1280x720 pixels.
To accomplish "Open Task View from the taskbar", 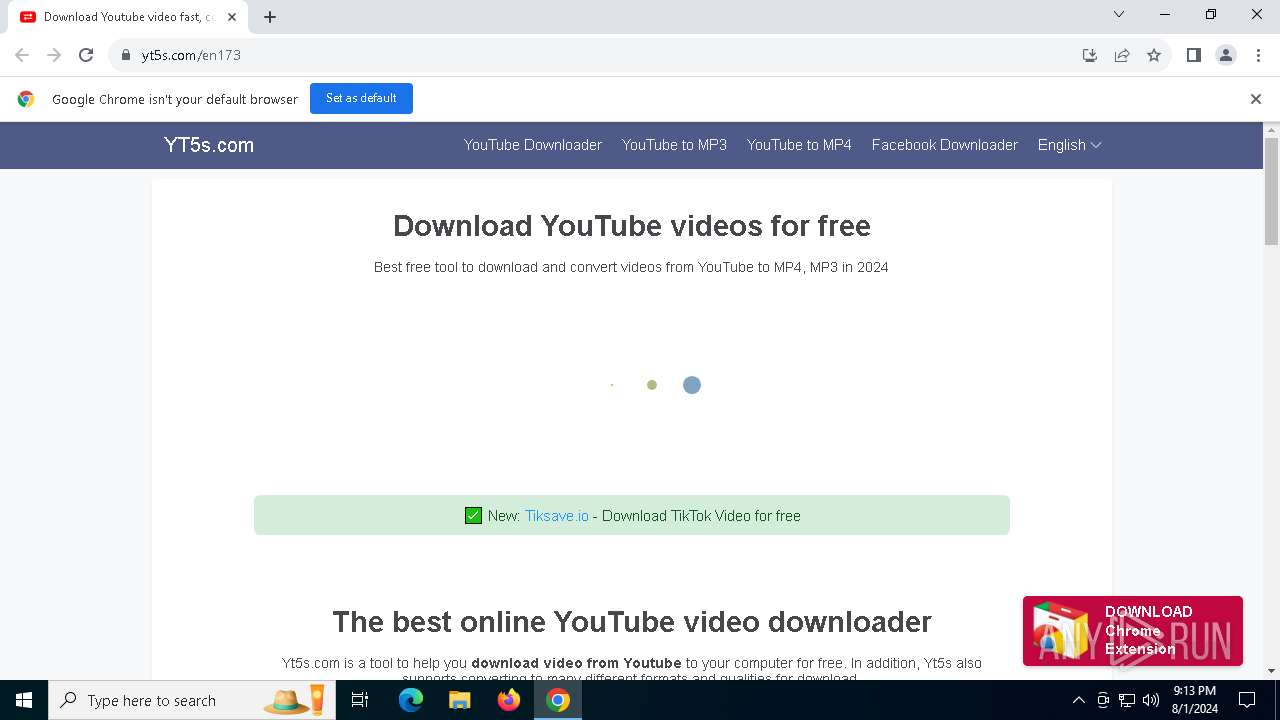I will coord(360,700).
